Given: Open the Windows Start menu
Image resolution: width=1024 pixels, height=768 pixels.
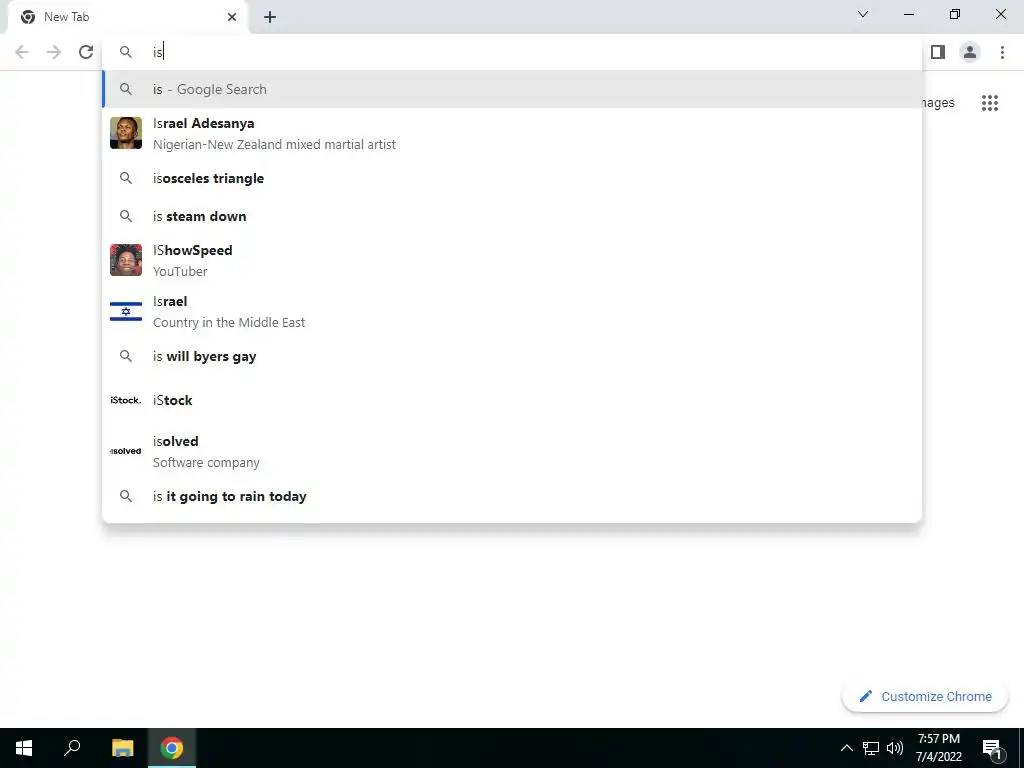Looking at the screenshot, I should click(x=24, y=748).
